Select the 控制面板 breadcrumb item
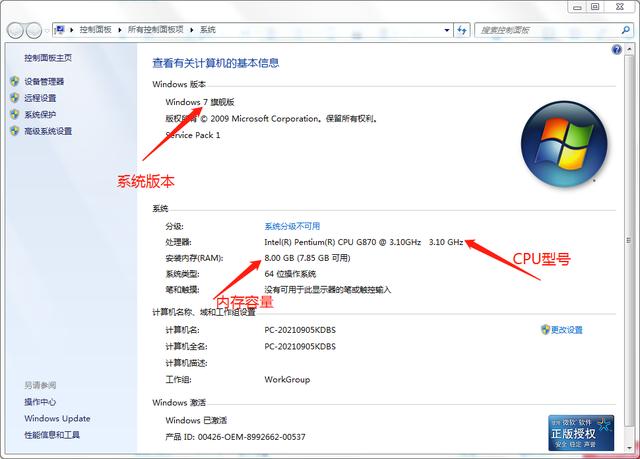This screenshot has height=459, width=640. (96, 29)
